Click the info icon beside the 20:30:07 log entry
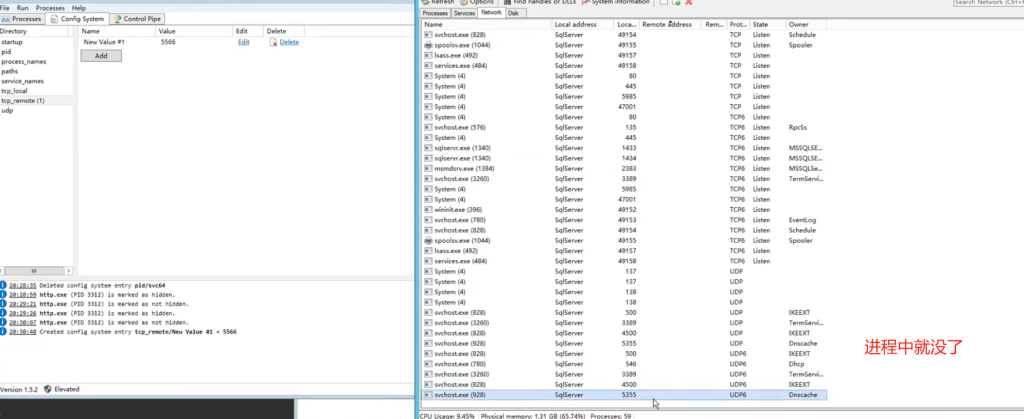Image resolution: width=1024 pixels, height=419 pixels. tap(3, 322)
